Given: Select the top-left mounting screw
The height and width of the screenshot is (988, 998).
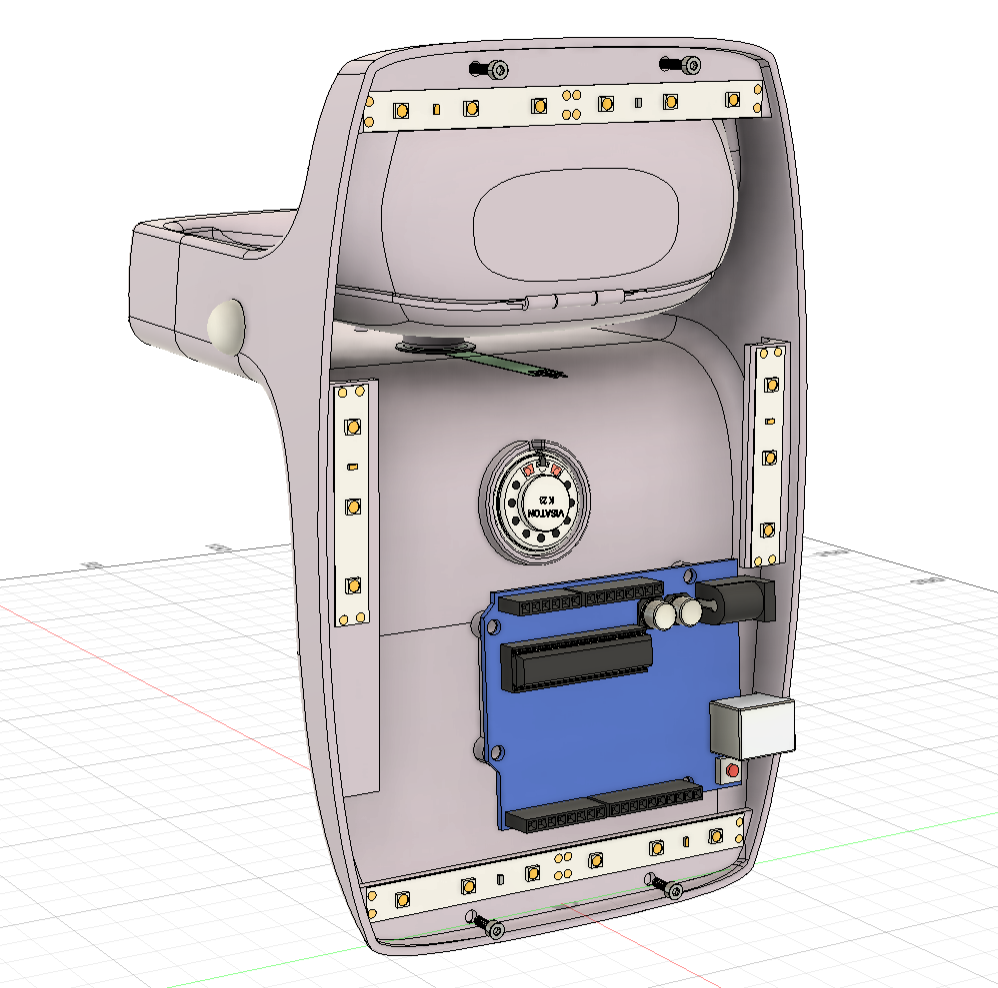Looking at the screenshot, I should [x=489, y=69].
